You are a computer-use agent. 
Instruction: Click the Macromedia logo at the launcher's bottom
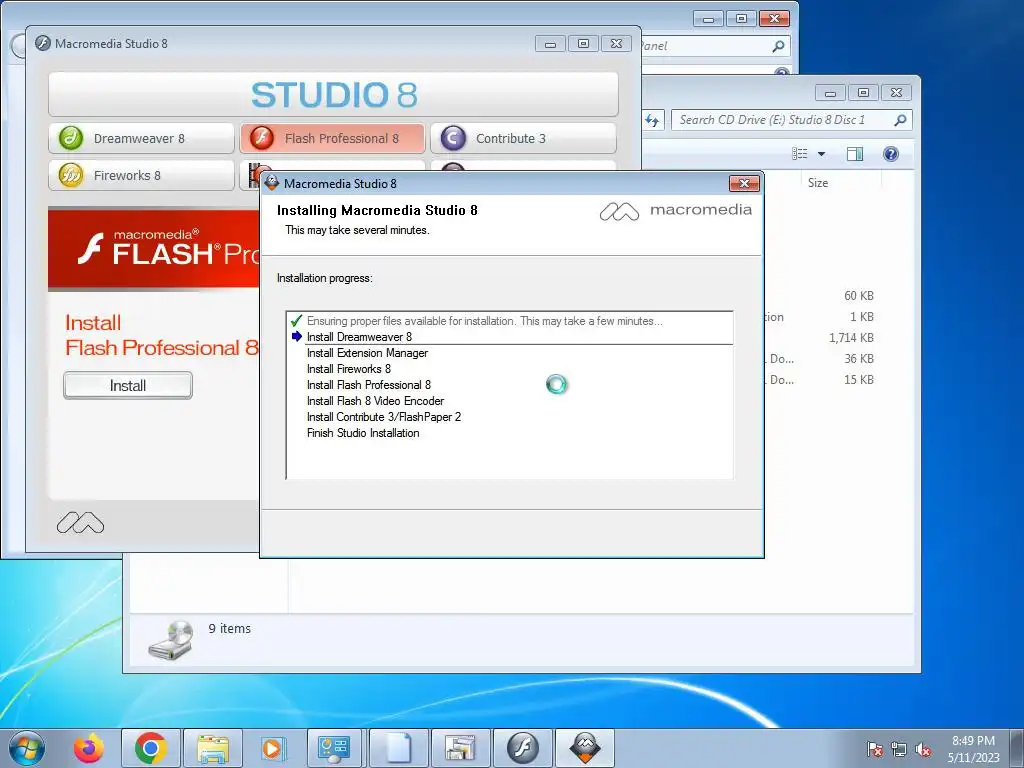[80, 522]
